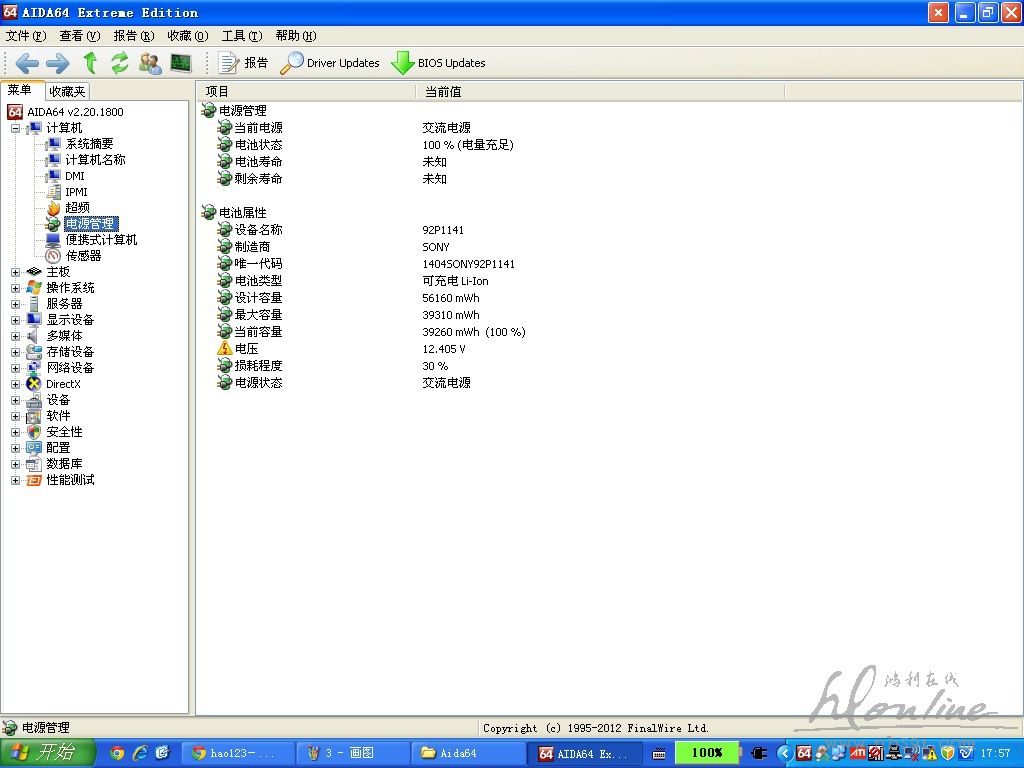This screenshot has height=768, width=1024.
Task: Open the 工具(T) menu
Action: [241, 36]
